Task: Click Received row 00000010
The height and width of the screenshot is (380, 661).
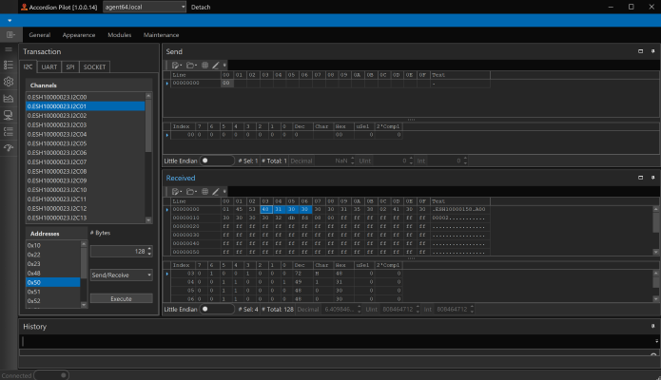Action: point(330,218)
